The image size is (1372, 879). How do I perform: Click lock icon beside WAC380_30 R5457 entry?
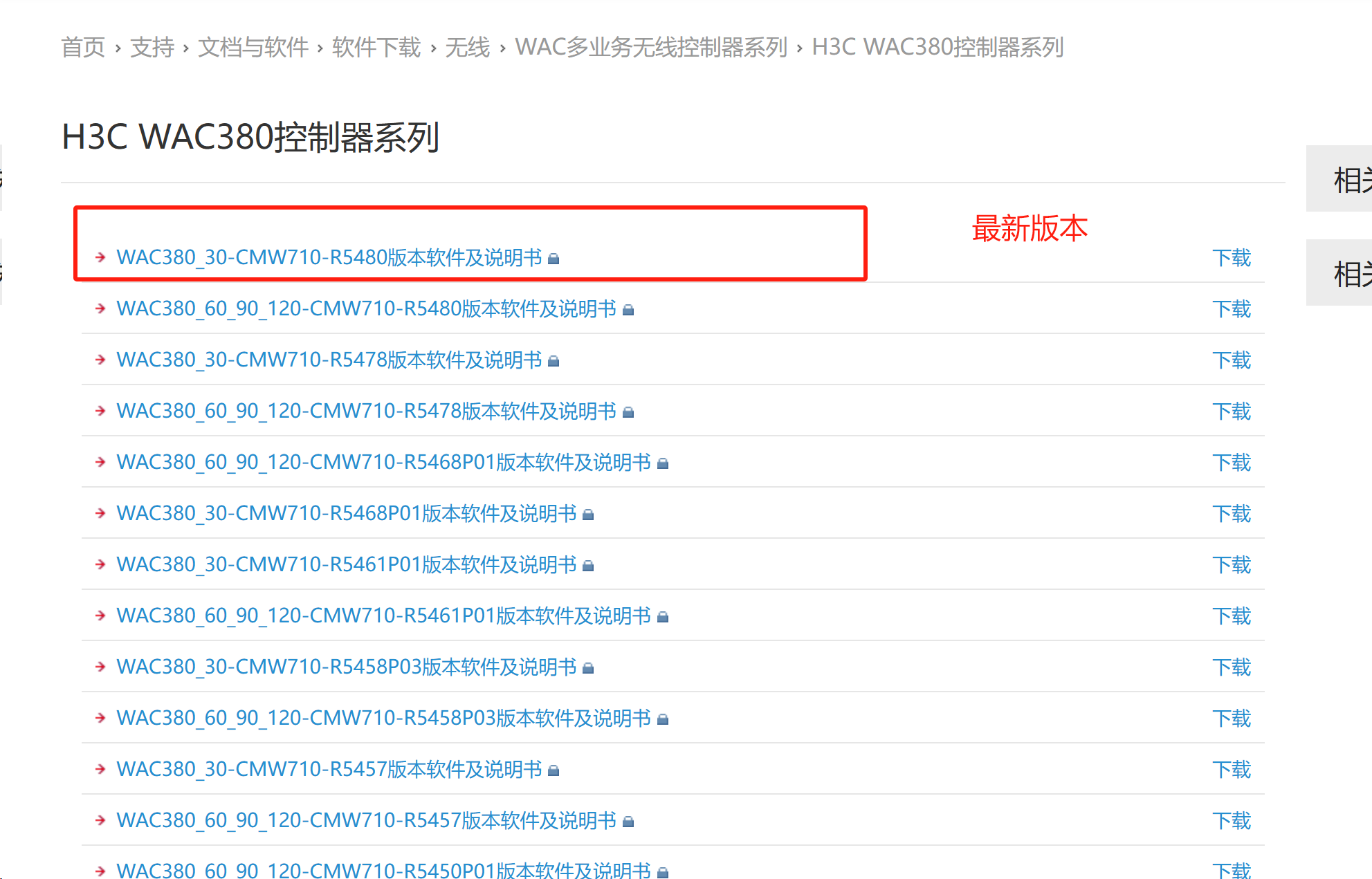tap(554, 770)
